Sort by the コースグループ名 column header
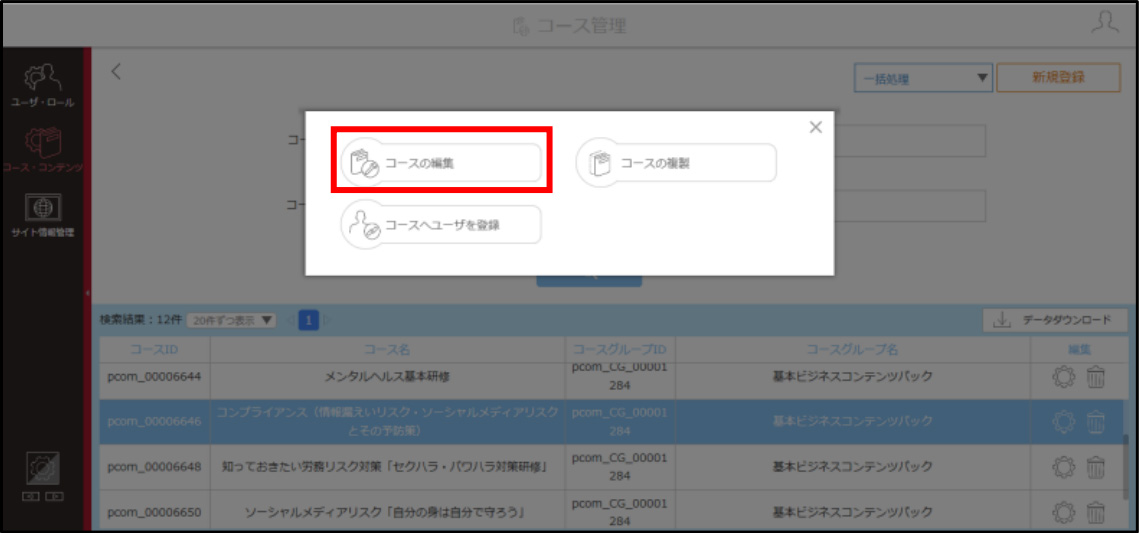This screenshot has height=533, width=1139. click(x=852, y=350)
